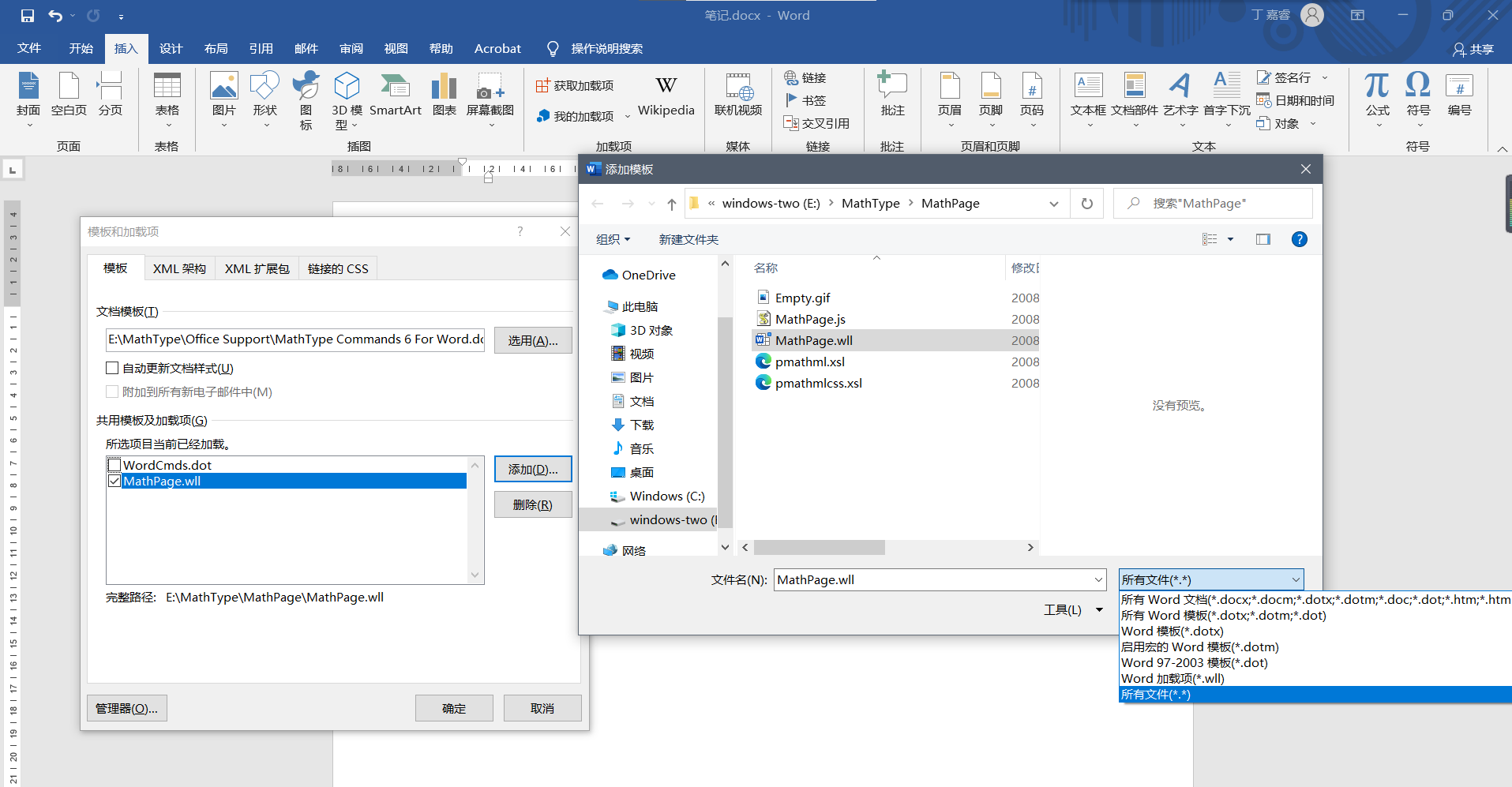Screen dimensions: 1512x787
Task: Switch to the 设计 ribbon tab
Action: click(170, 48)
